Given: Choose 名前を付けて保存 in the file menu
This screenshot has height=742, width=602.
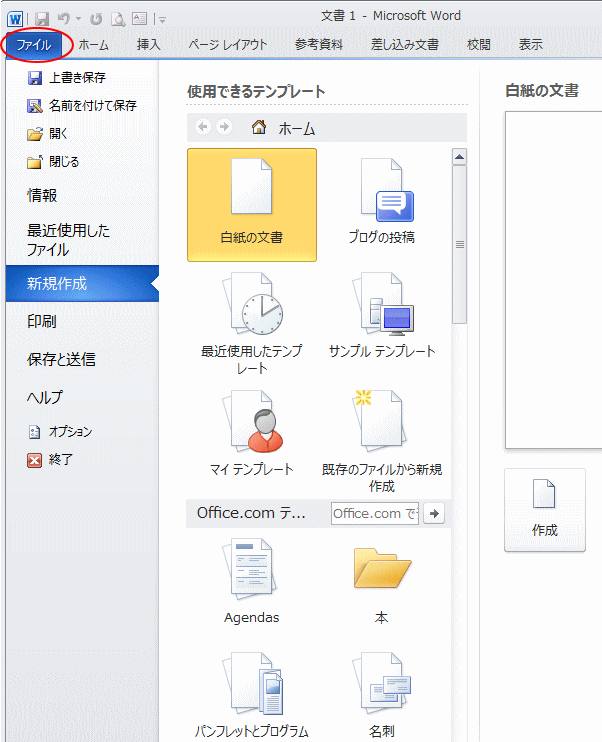Looking at the screenshot, I should click(x=82, y=106).
